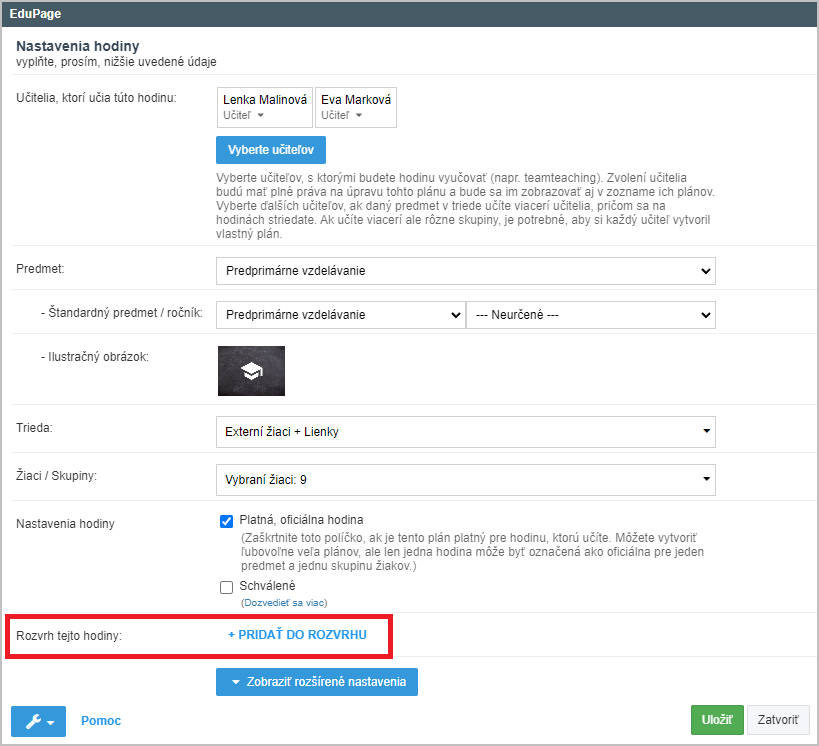Open Lenka Malinová's Učiteľ role arrow

[x=261, y=115]
